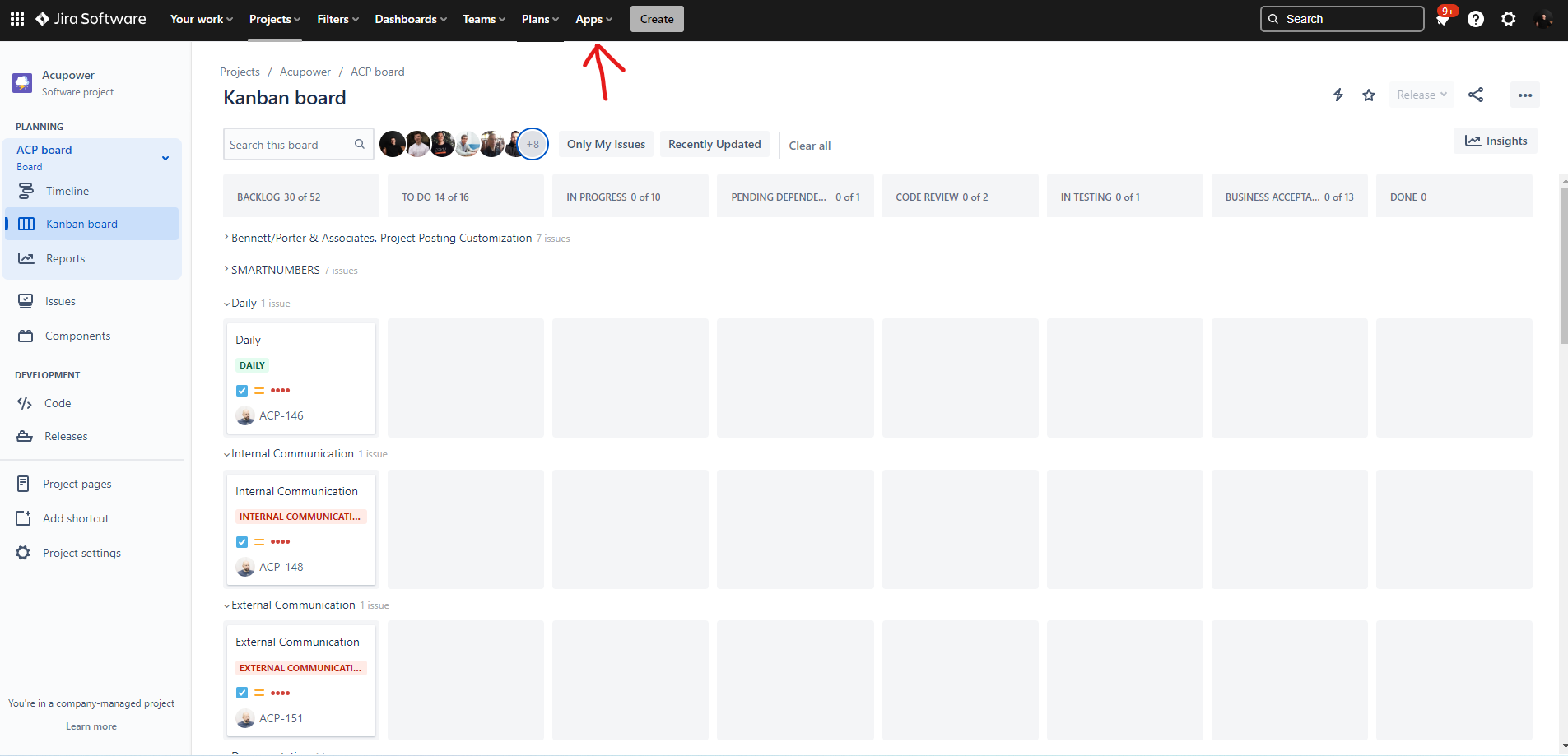Image resolution: width=1568 pixels, height=756 pixels.
Task: Open the Apps menu
Action: tap(593, 19)
